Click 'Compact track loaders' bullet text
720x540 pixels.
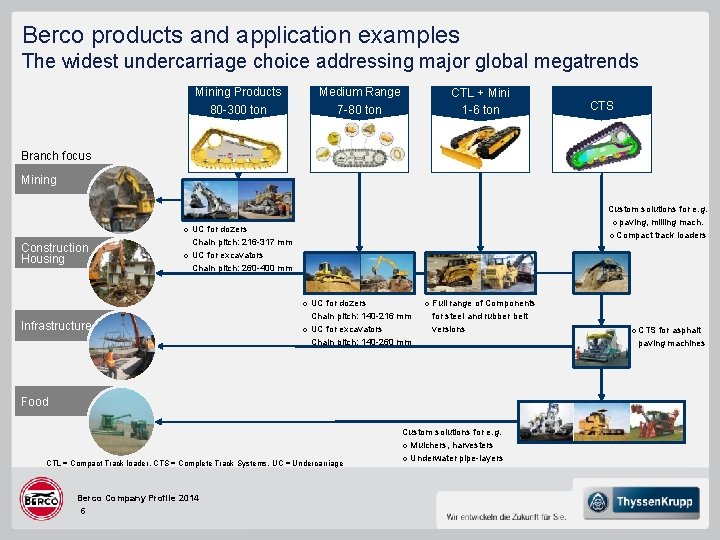pyautogui.click(x=661, y=235)
